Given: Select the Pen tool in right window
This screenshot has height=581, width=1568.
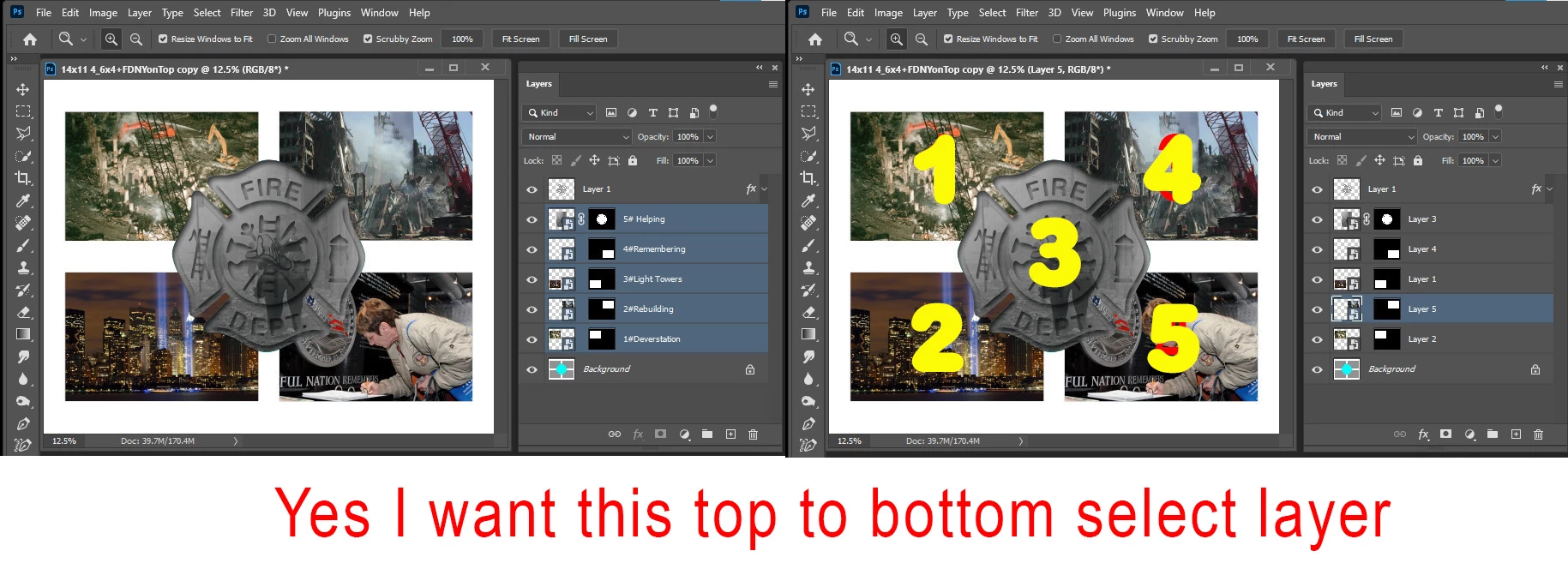Looking at the screenshot, I should click(x=808, y=423).
